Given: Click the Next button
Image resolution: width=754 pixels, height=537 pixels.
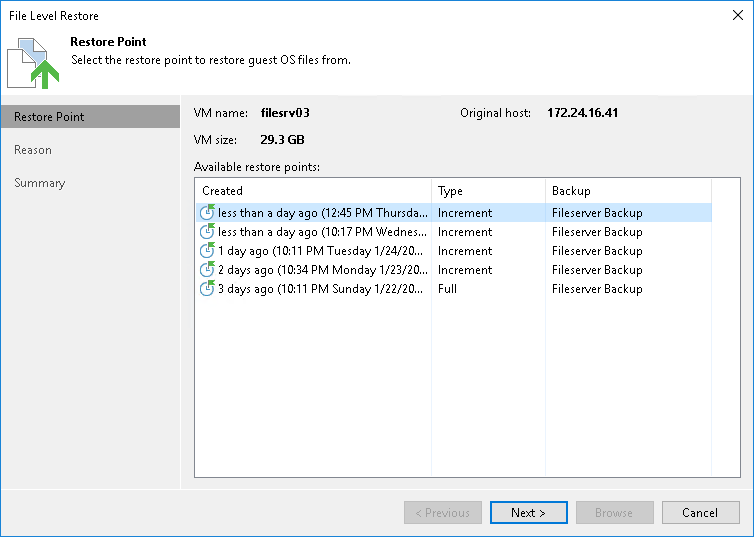Looking at the screenshot, I should pos(528,512).
